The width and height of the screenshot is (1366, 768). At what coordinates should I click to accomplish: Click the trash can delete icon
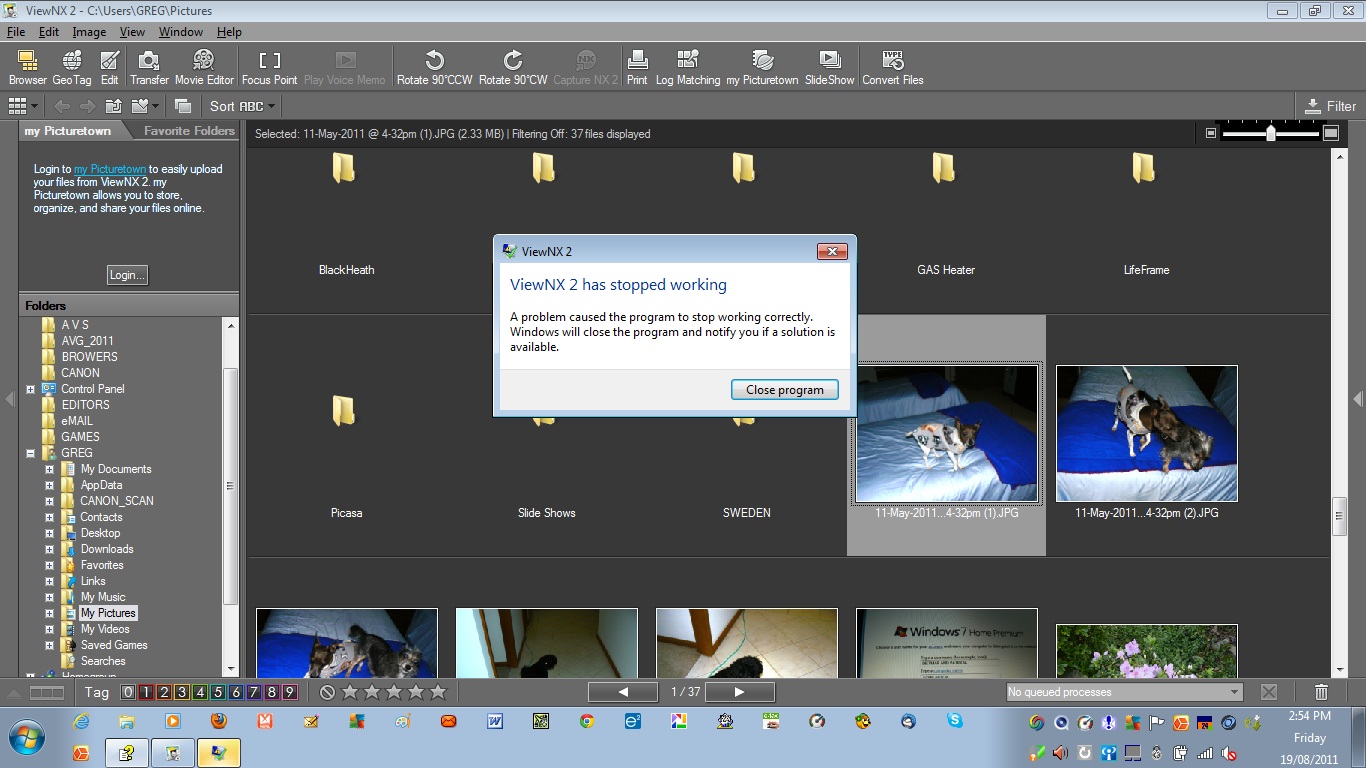click(x=1321, y=692)
